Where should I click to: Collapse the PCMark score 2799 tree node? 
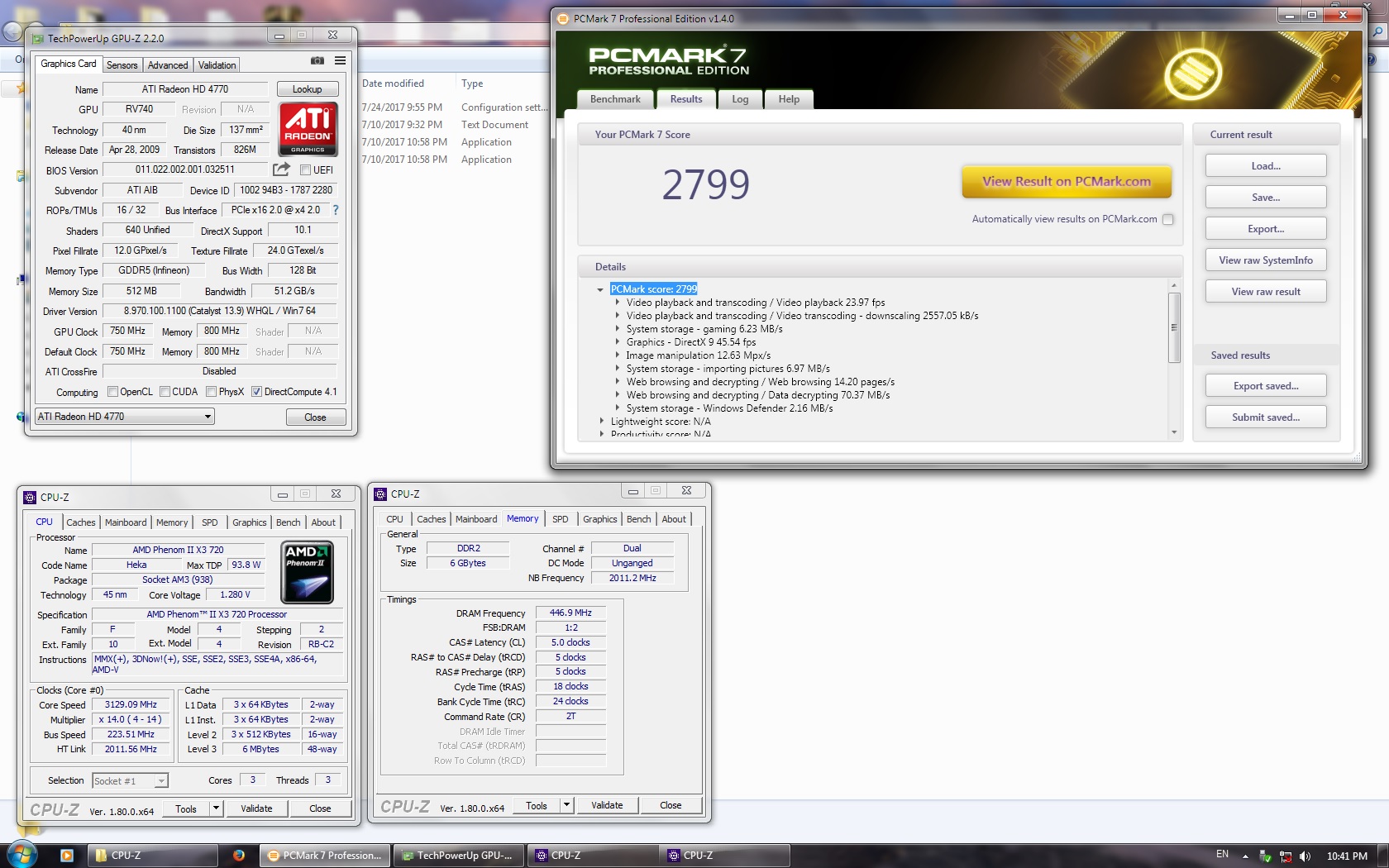[600, 289]
